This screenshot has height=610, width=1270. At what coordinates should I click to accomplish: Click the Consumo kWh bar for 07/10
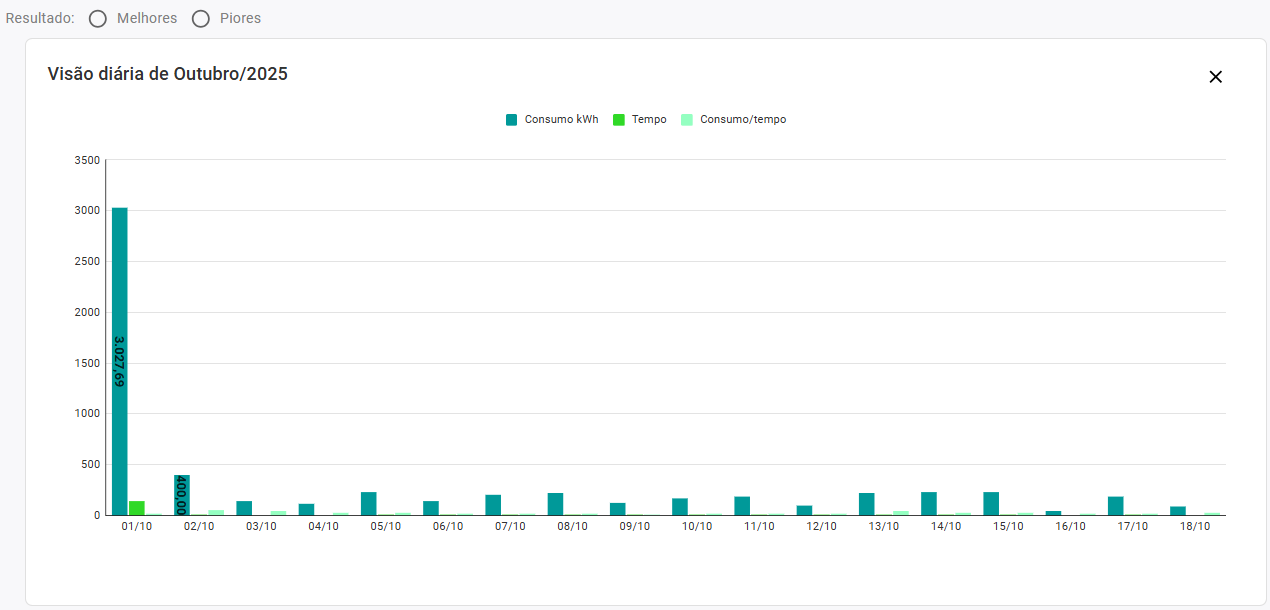tap(493, 505)
